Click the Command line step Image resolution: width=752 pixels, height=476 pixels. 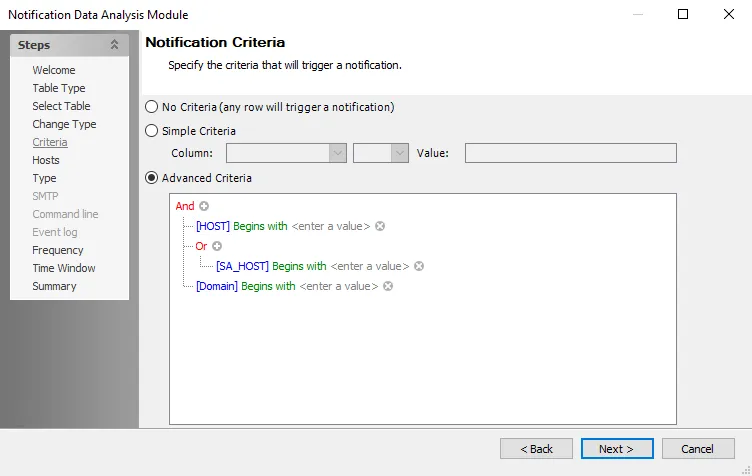[65, 214]
